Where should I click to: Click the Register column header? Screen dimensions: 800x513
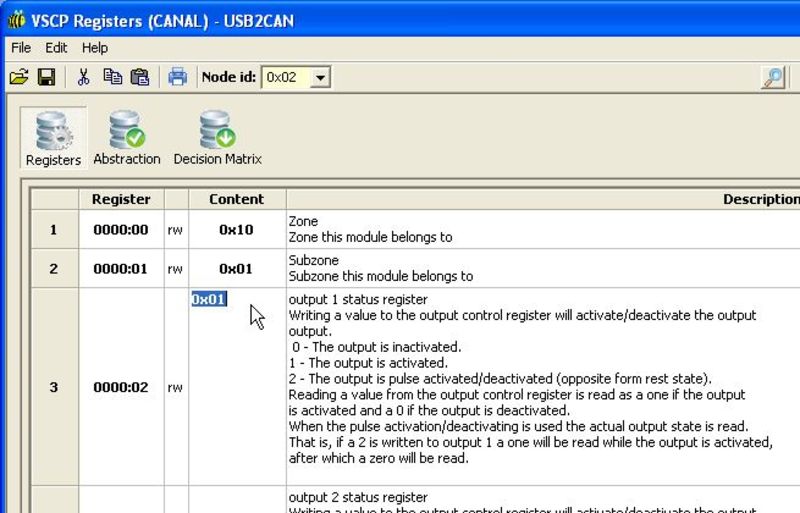tap(121, 199)
